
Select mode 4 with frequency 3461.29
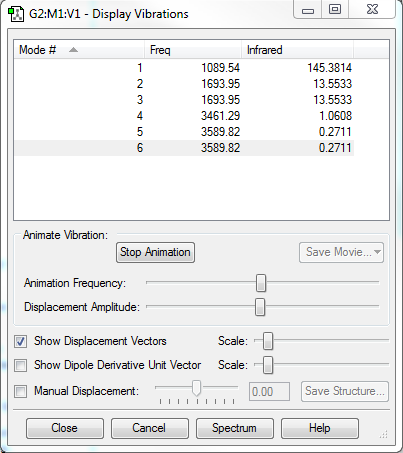click(184, 116)
